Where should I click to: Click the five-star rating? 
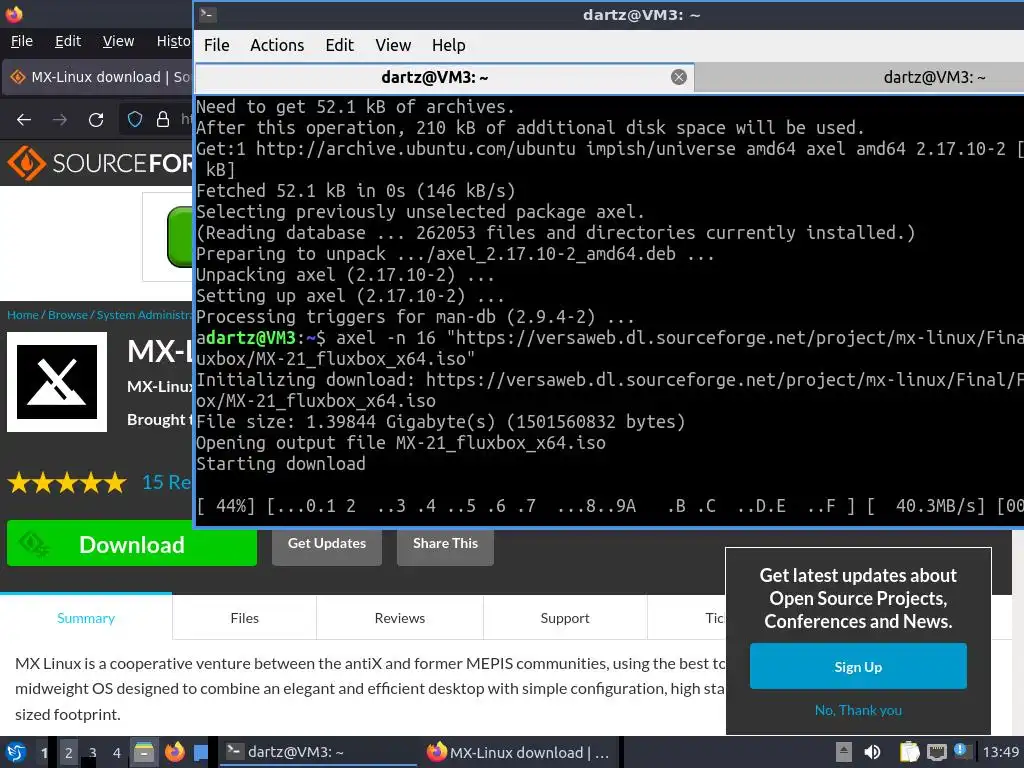click(x=67, y=483)
